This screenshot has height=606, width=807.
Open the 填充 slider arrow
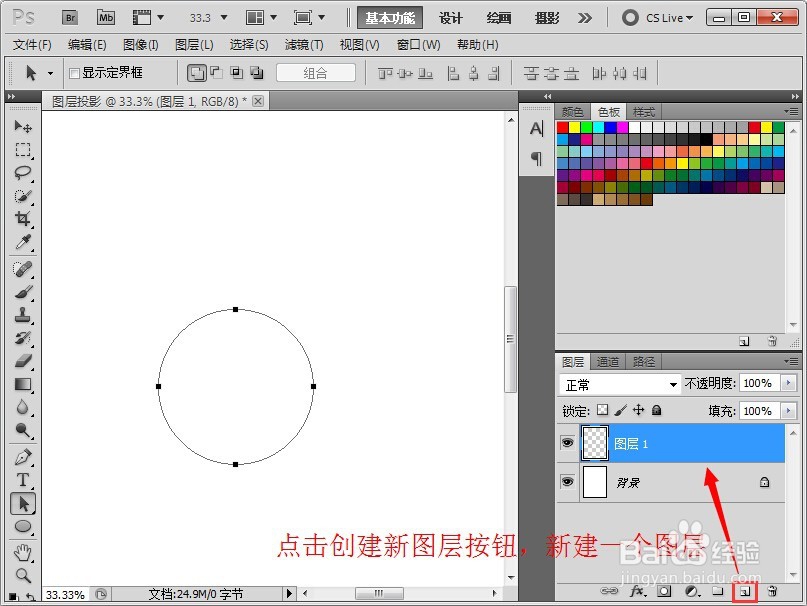tap(788, 410)
